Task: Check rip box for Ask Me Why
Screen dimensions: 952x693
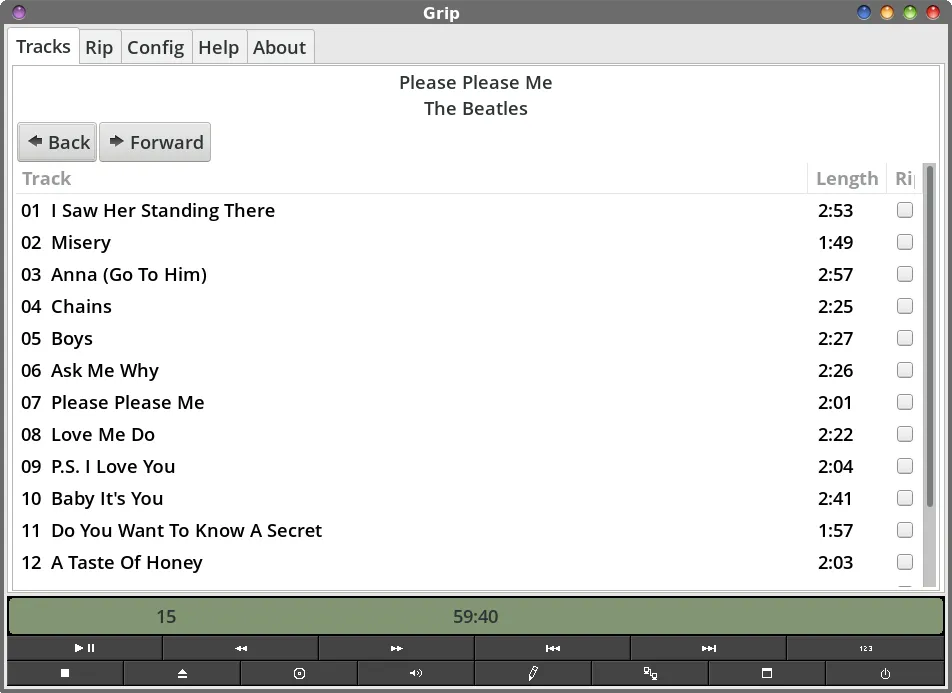Action: tap(905, 370)
